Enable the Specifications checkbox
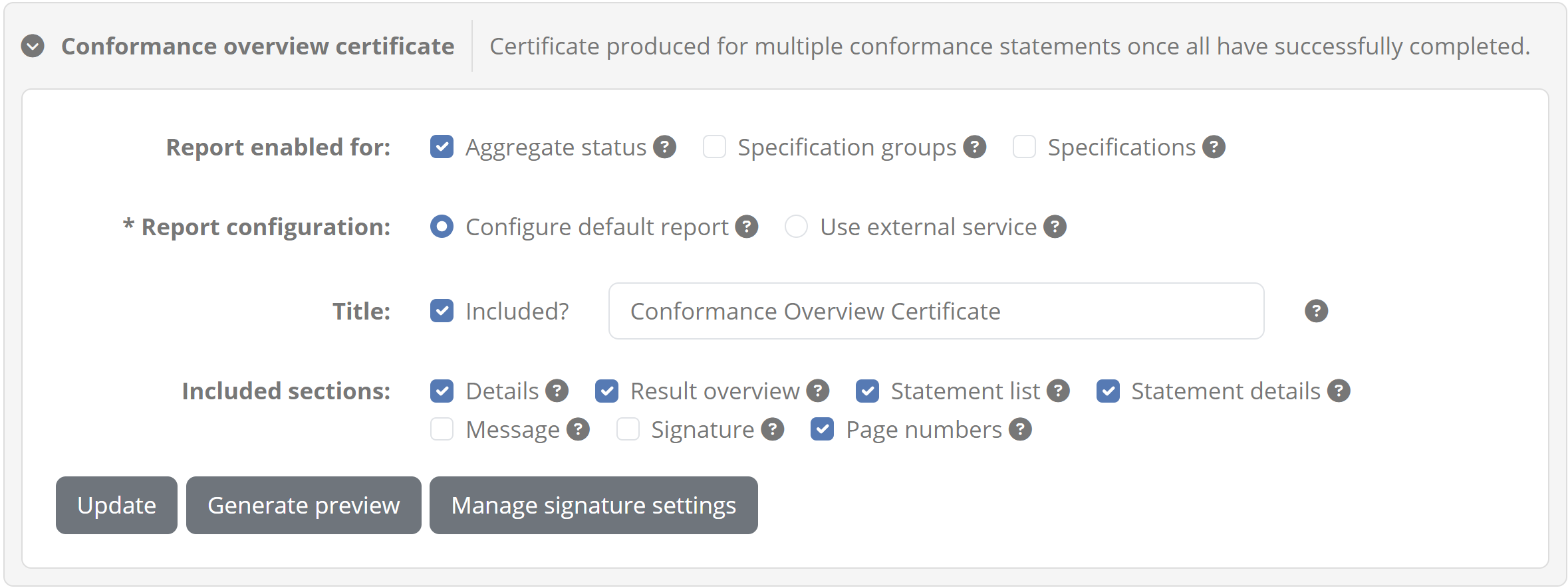The image size is (1568, 588). click(x=1025, y=147)
